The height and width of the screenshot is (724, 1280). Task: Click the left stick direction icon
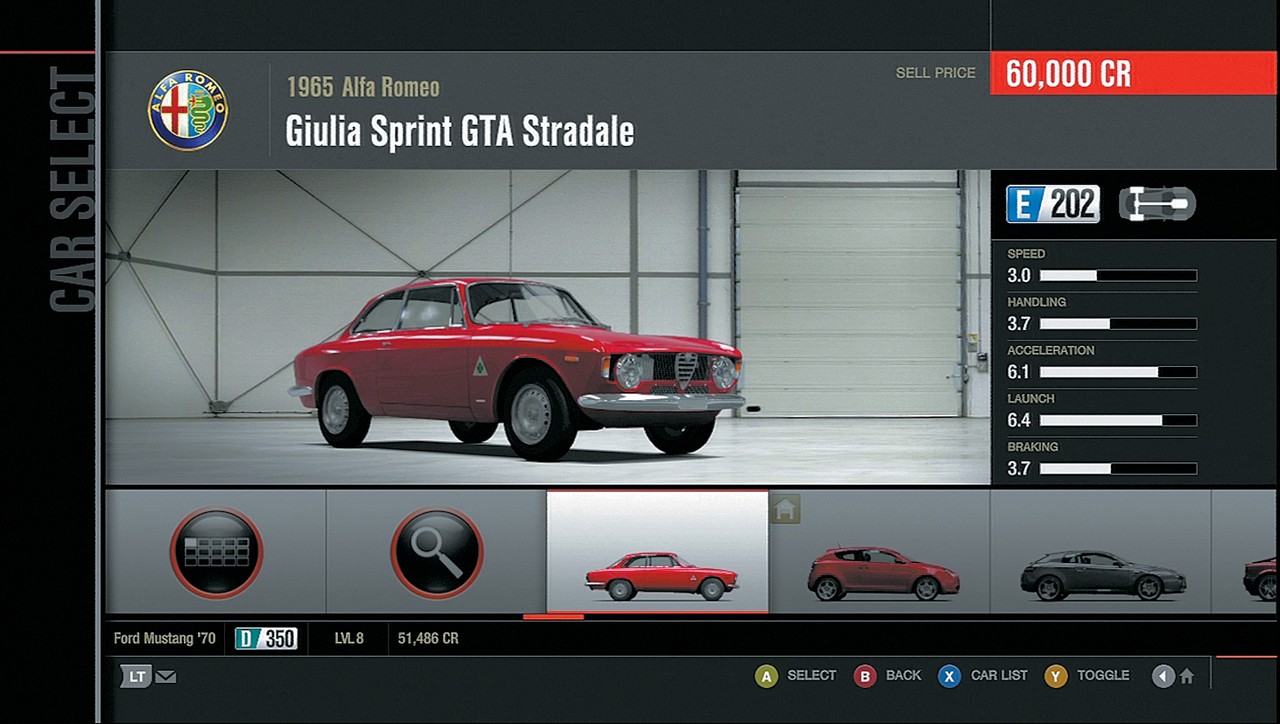tap(1162, 677)
